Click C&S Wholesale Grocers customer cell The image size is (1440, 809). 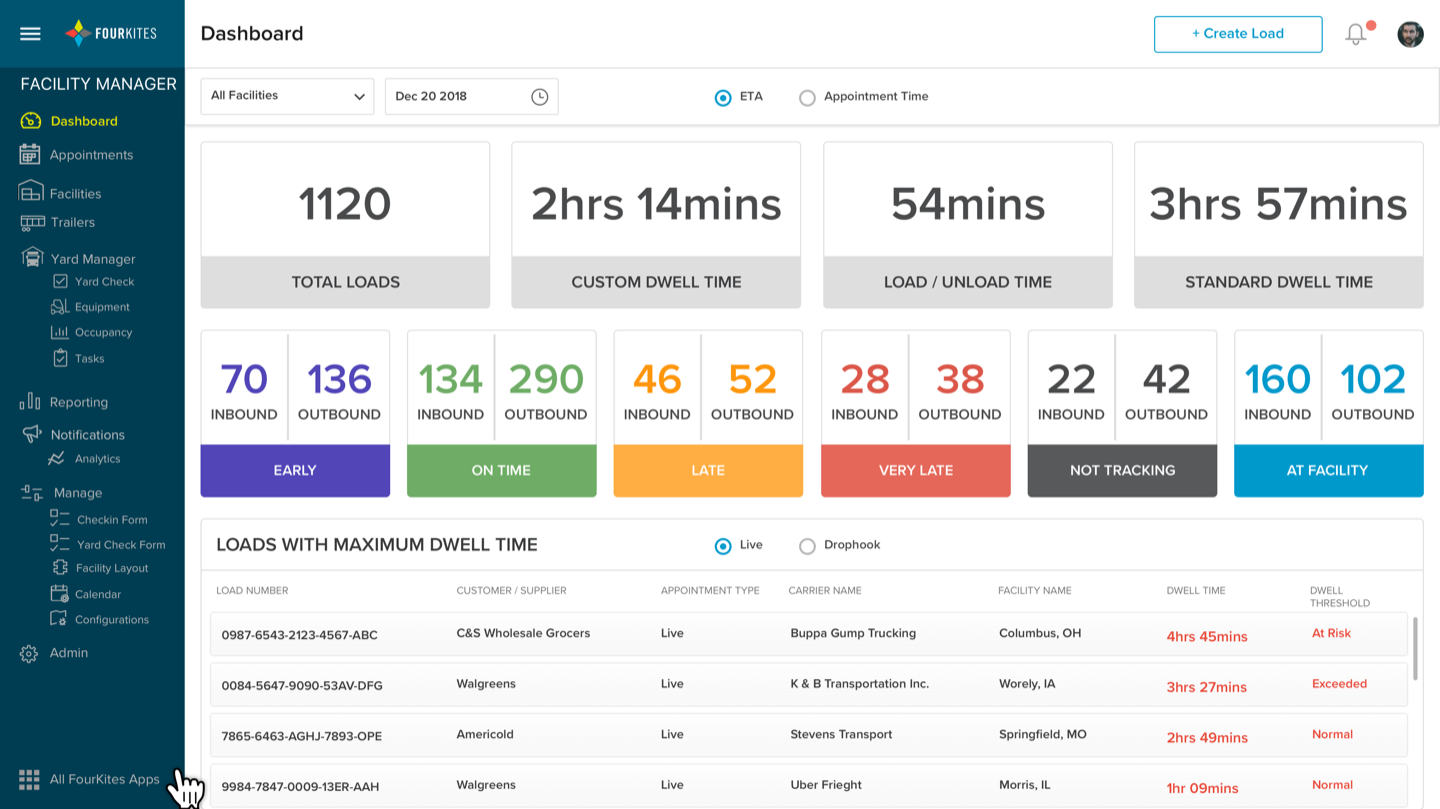(523, 633)
